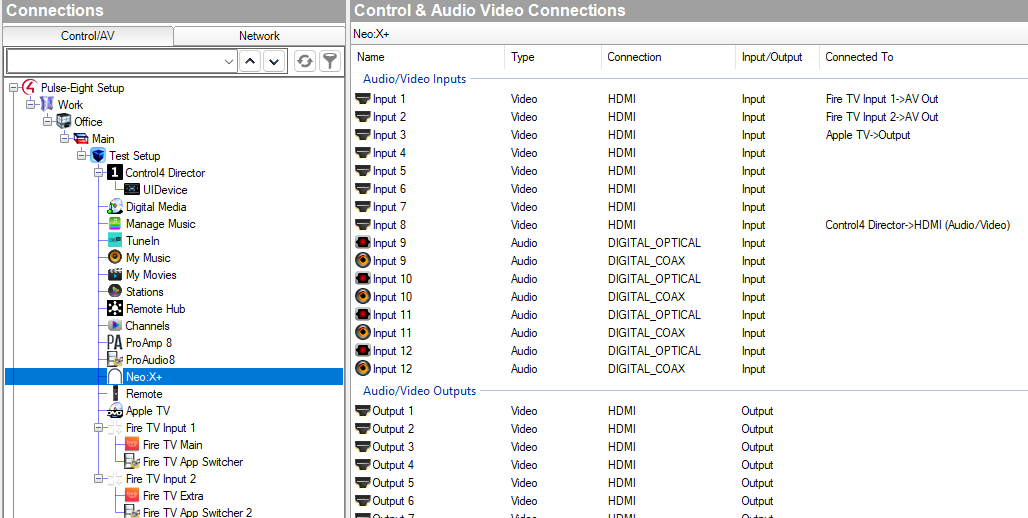
Task: Collapse the Fire TV Input 2 node
Action: pyautogui.click(x=98, y=479)
